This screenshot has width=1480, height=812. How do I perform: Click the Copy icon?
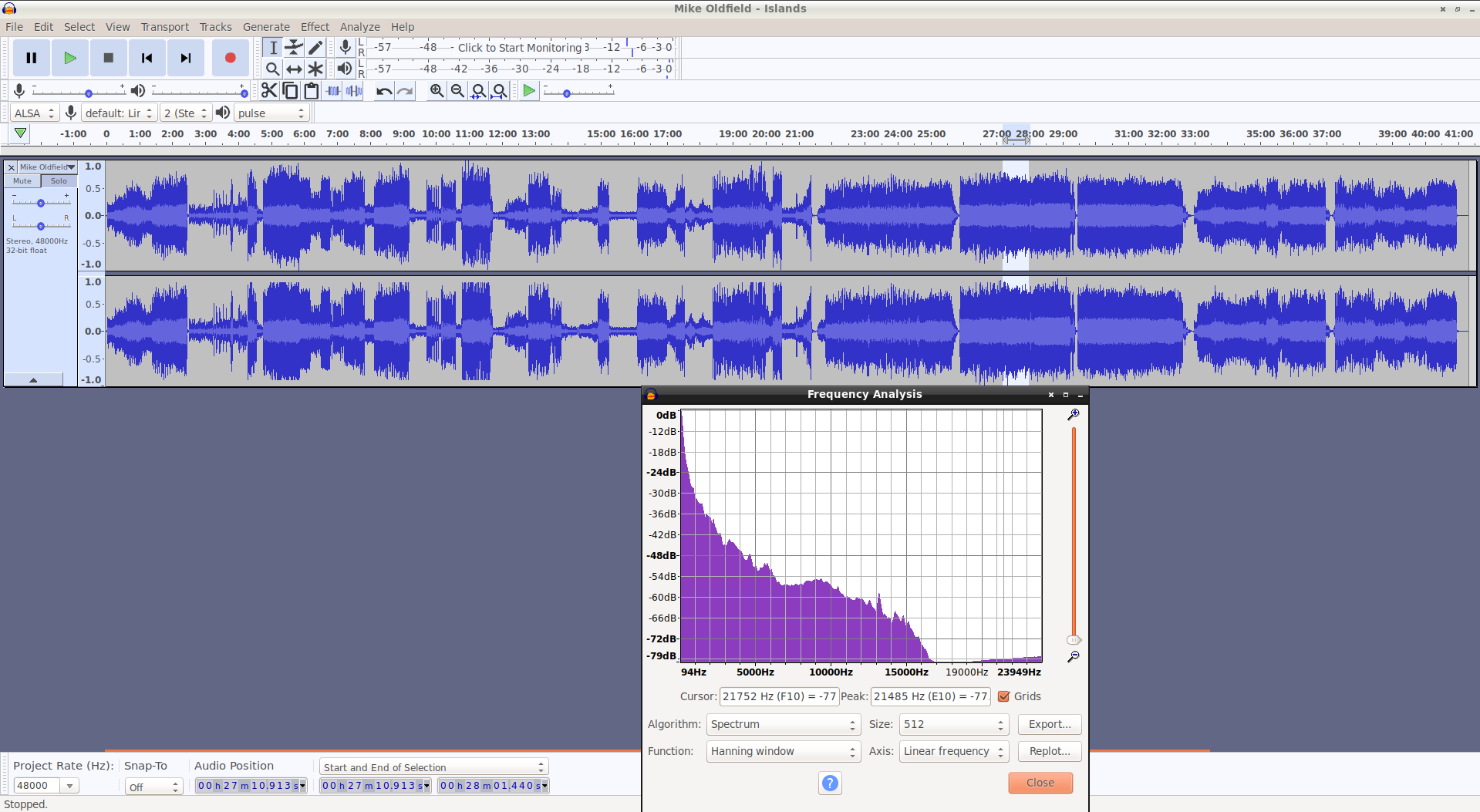click(290, 91)
